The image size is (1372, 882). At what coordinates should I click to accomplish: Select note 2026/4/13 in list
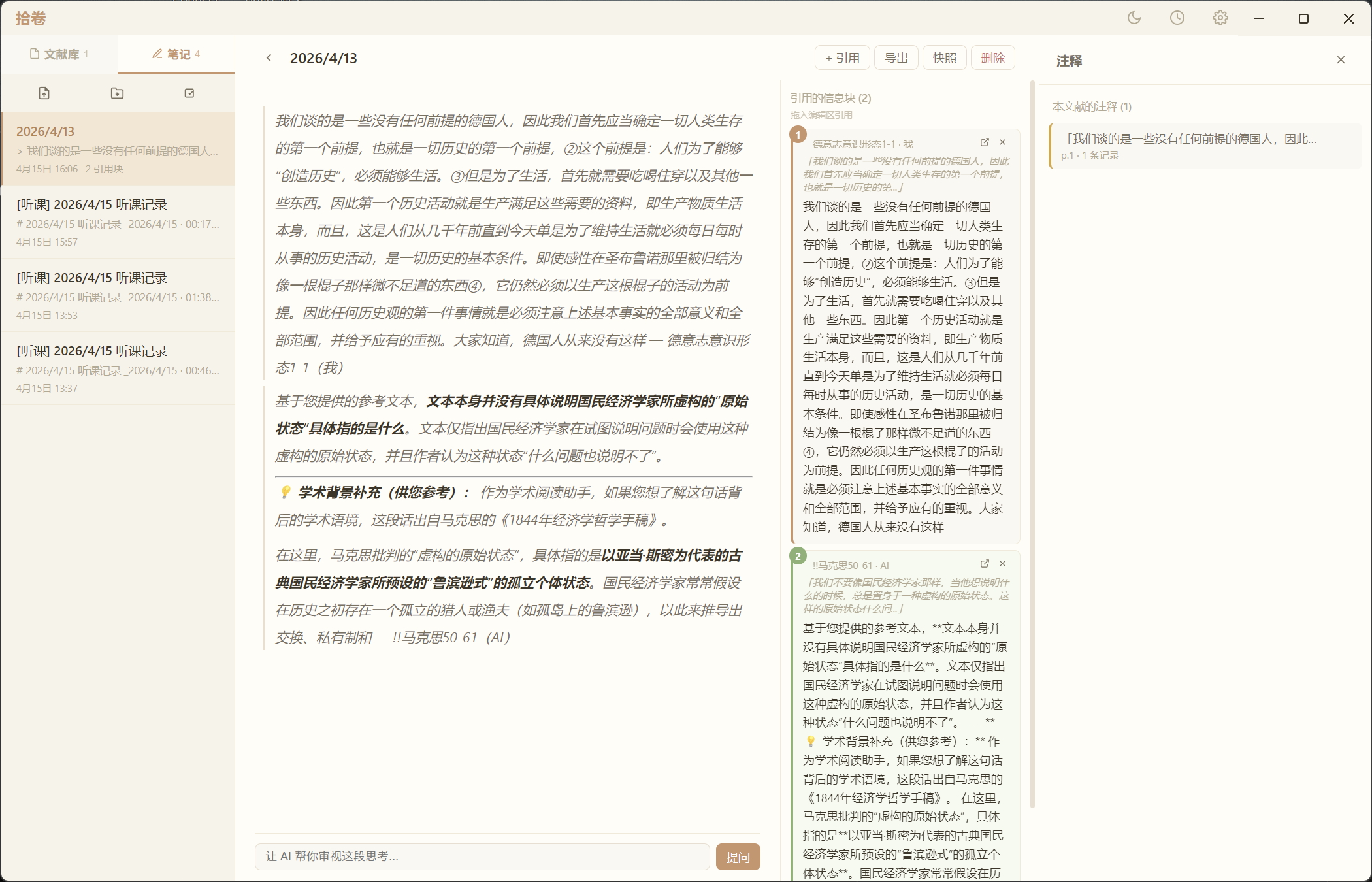(x=118, y=150)
